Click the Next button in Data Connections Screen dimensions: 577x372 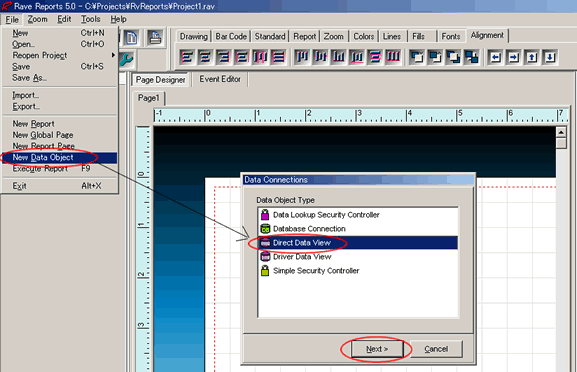(x=377, y=349)
